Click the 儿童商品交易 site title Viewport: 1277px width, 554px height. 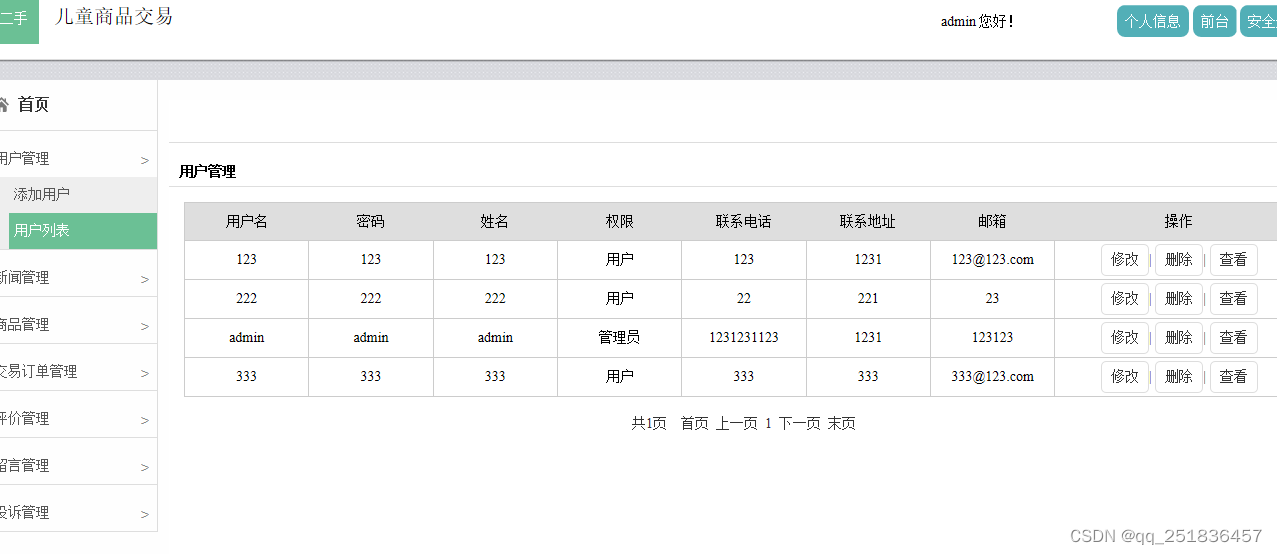[114, 16]
